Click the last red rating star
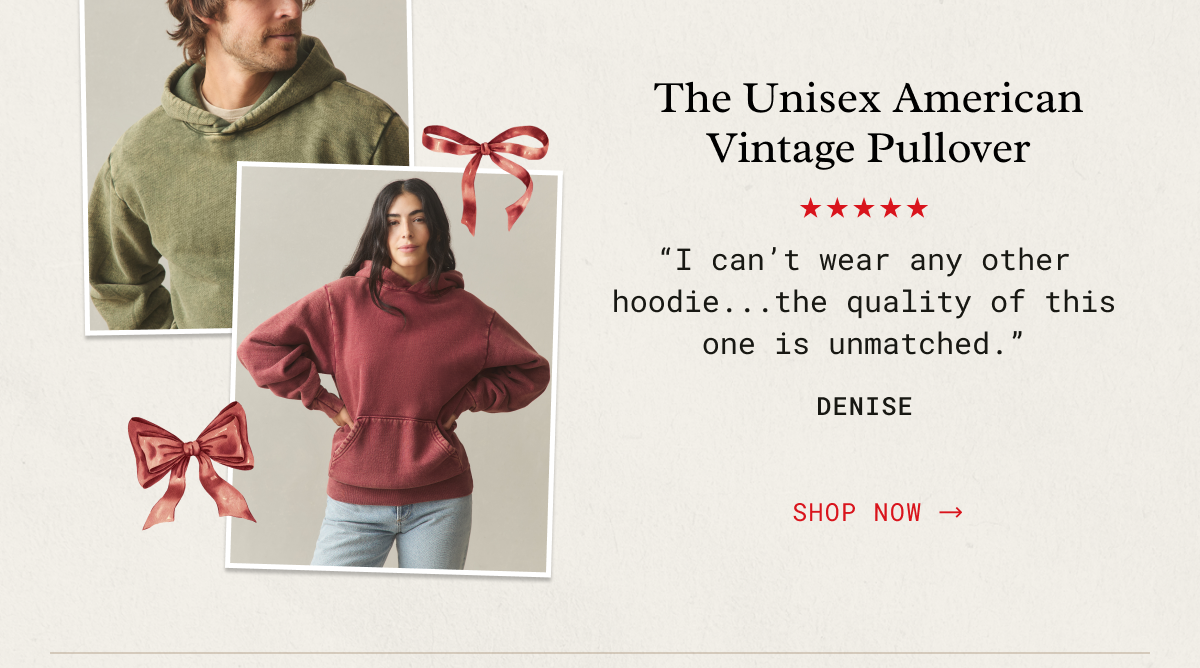The width and height of the screenshot is (1200, 668). click(918, 209)
